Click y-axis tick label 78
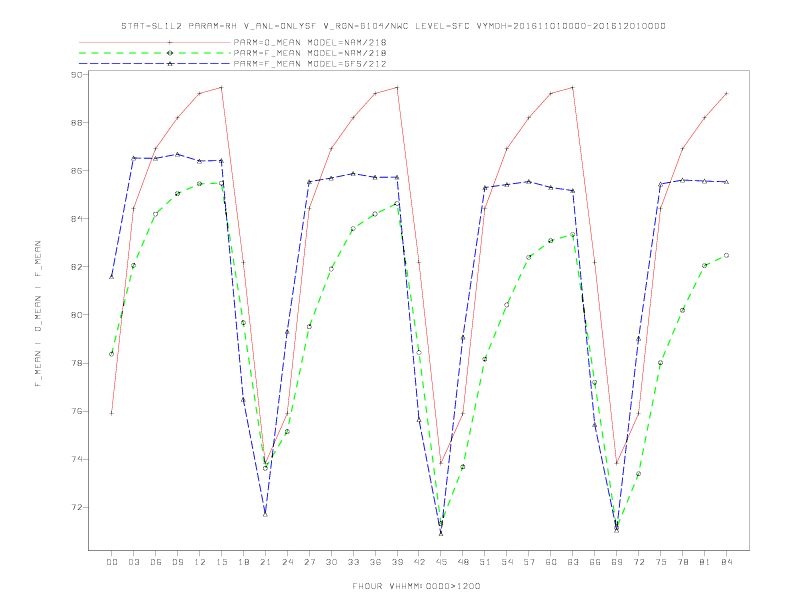This screenshot has height=612, width=792. pyautogui.click(x=77, y=363)
